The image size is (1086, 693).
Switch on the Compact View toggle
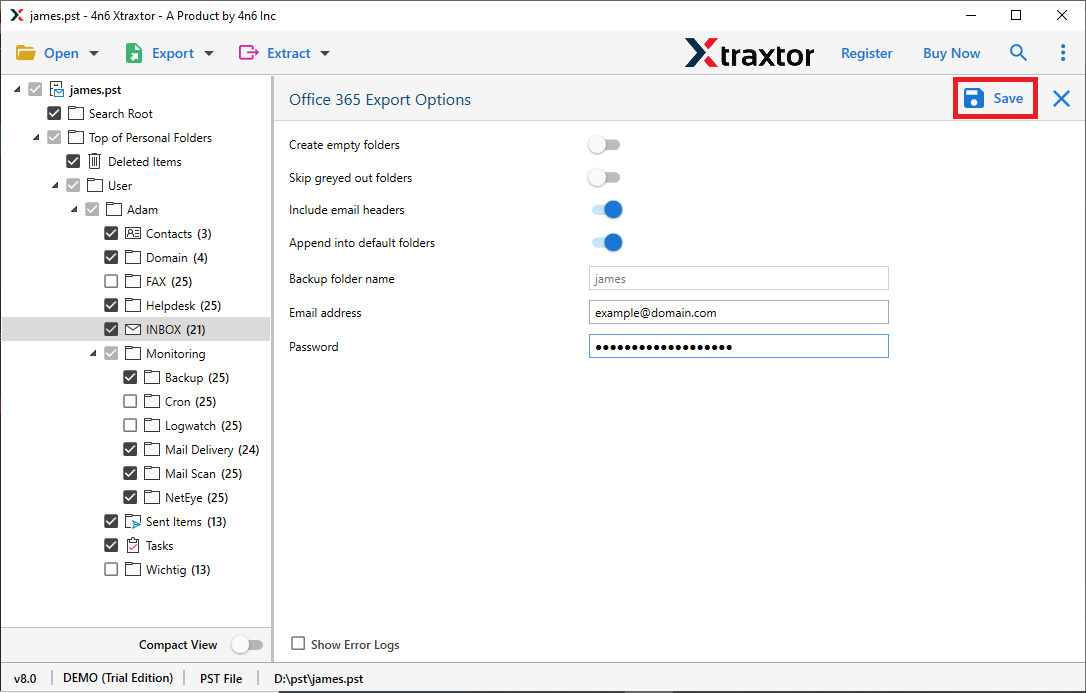247,644
